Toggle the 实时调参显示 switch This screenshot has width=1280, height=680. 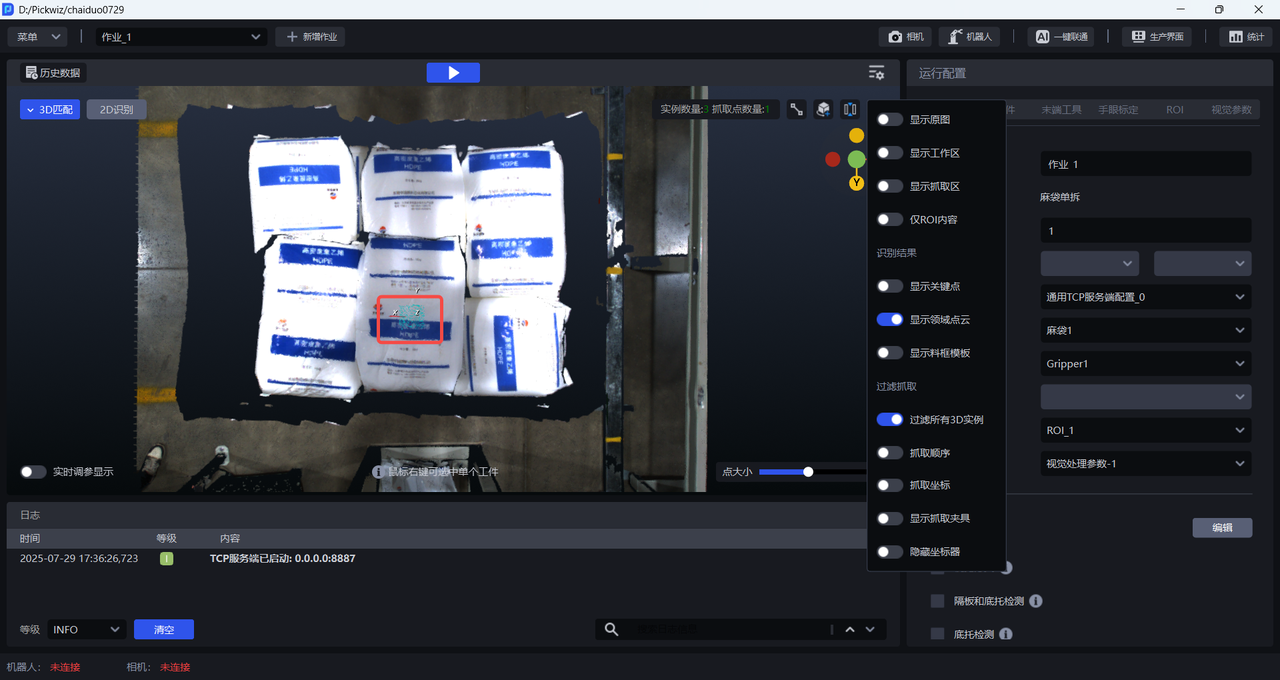tap(33, 472)
